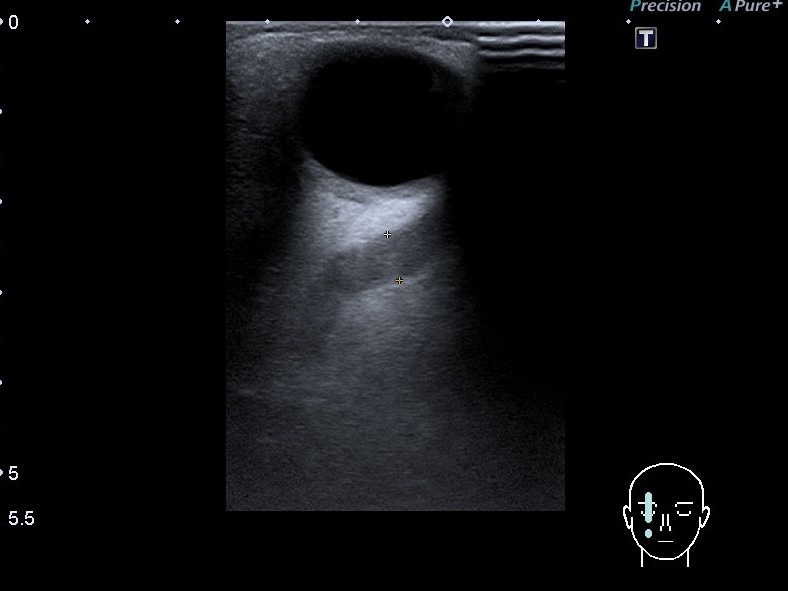Image resolution: width=788 pixels, height=591 pixels.
Task: Click the 5 depth scale marker
Action: coord(12,473)
